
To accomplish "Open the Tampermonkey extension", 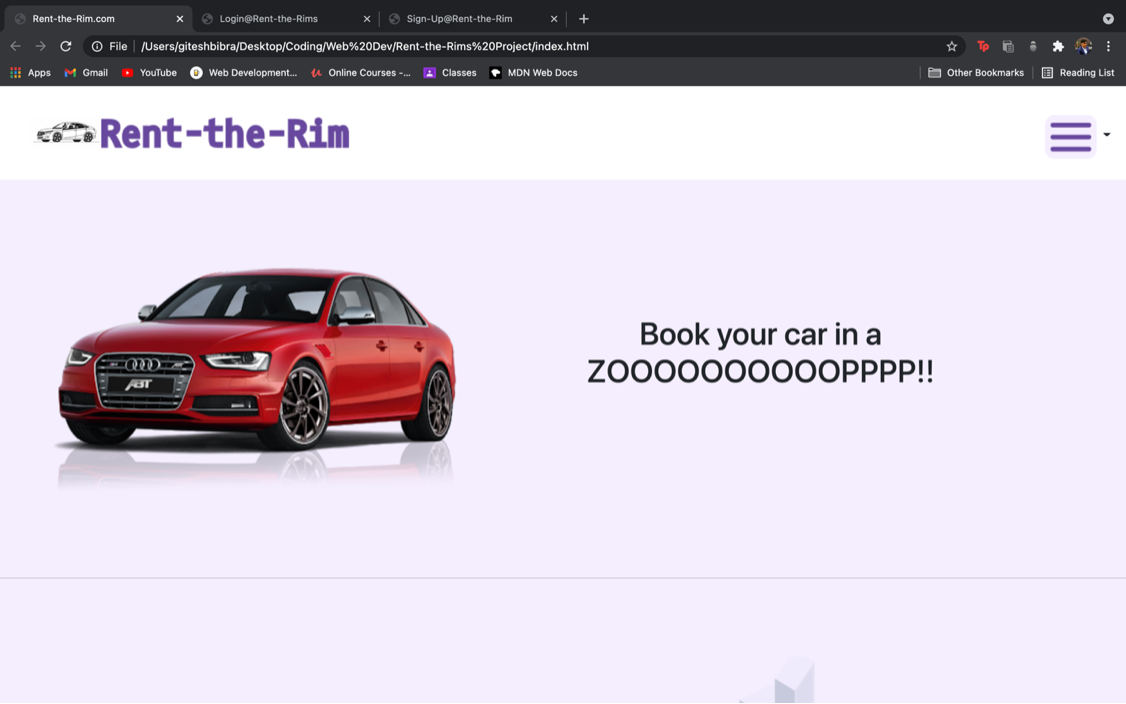I will tap(983, 46).
